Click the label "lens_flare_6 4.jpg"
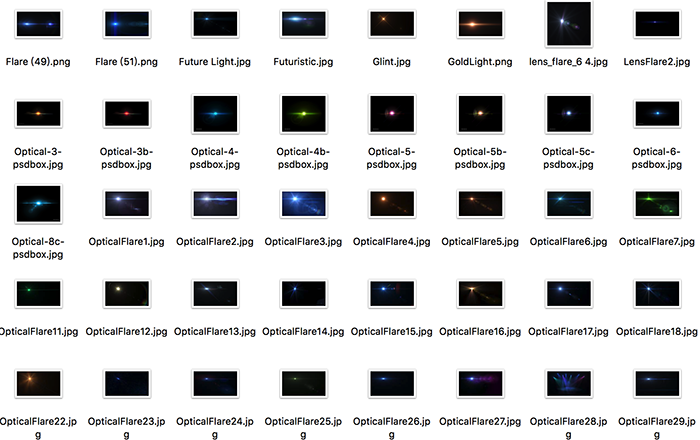This screenshot has width=700, height=440. [568, 62]
